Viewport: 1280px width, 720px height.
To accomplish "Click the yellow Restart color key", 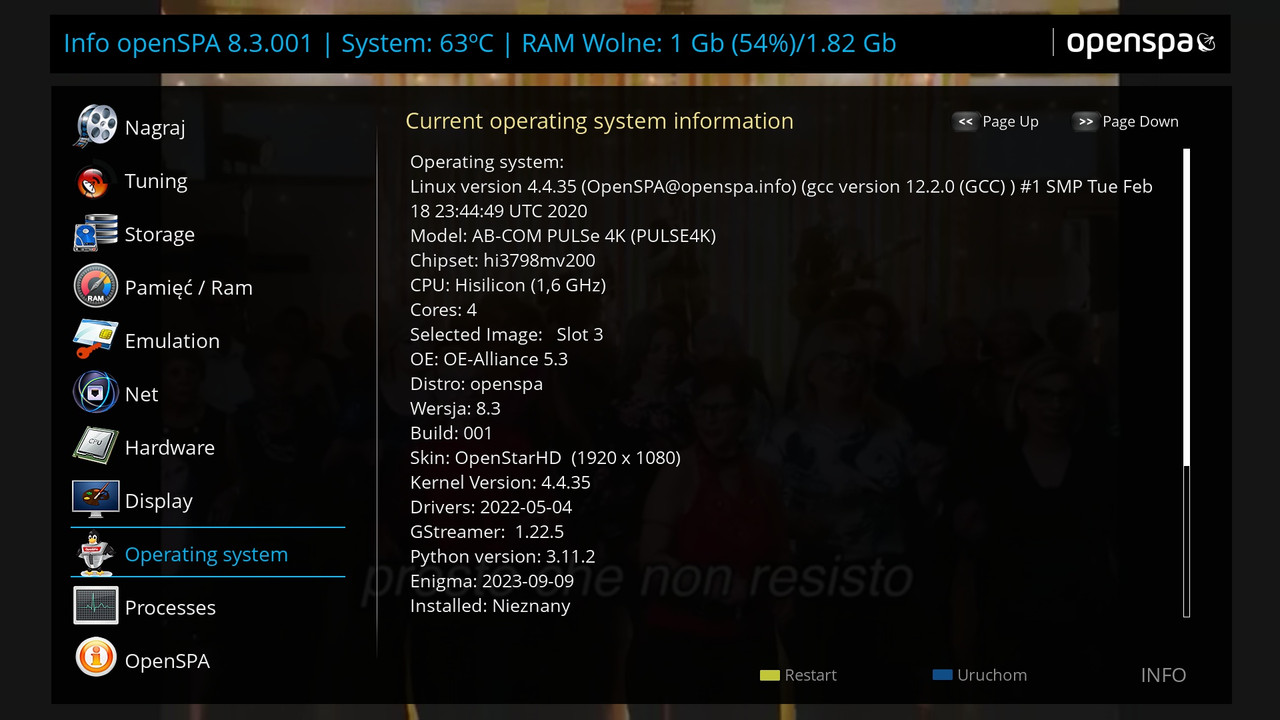I will [x=770, y=675].
